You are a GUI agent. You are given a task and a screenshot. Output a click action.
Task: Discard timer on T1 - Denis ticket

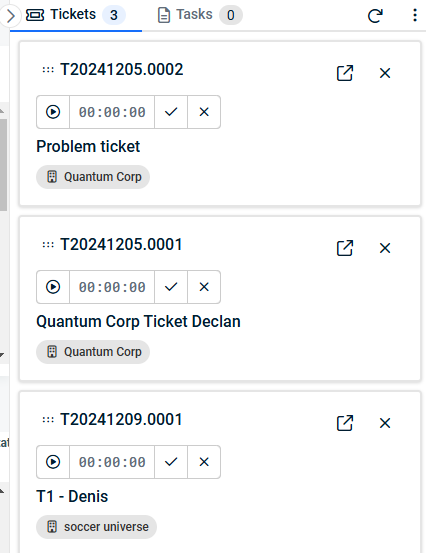tap(204, 462)
